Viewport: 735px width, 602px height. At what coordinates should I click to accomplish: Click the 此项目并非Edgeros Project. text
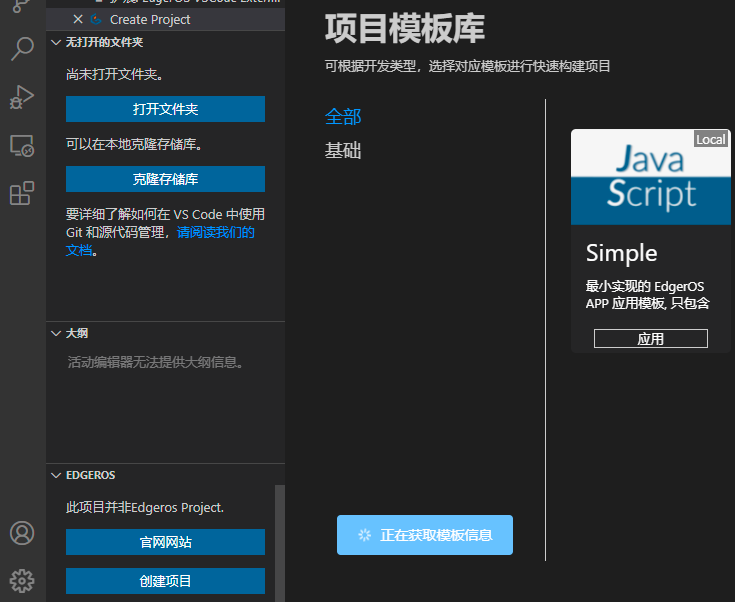(145, 507)
